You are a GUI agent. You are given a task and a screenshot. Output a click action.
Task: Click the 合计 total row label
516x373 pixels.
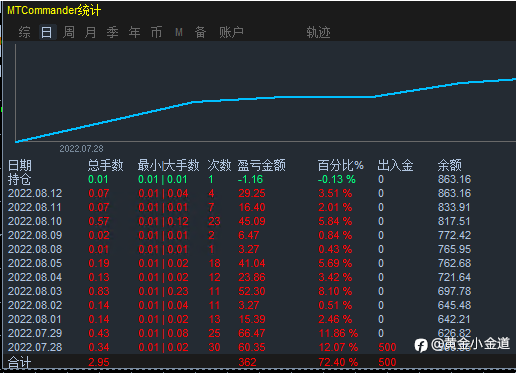(x=20, y=362)
